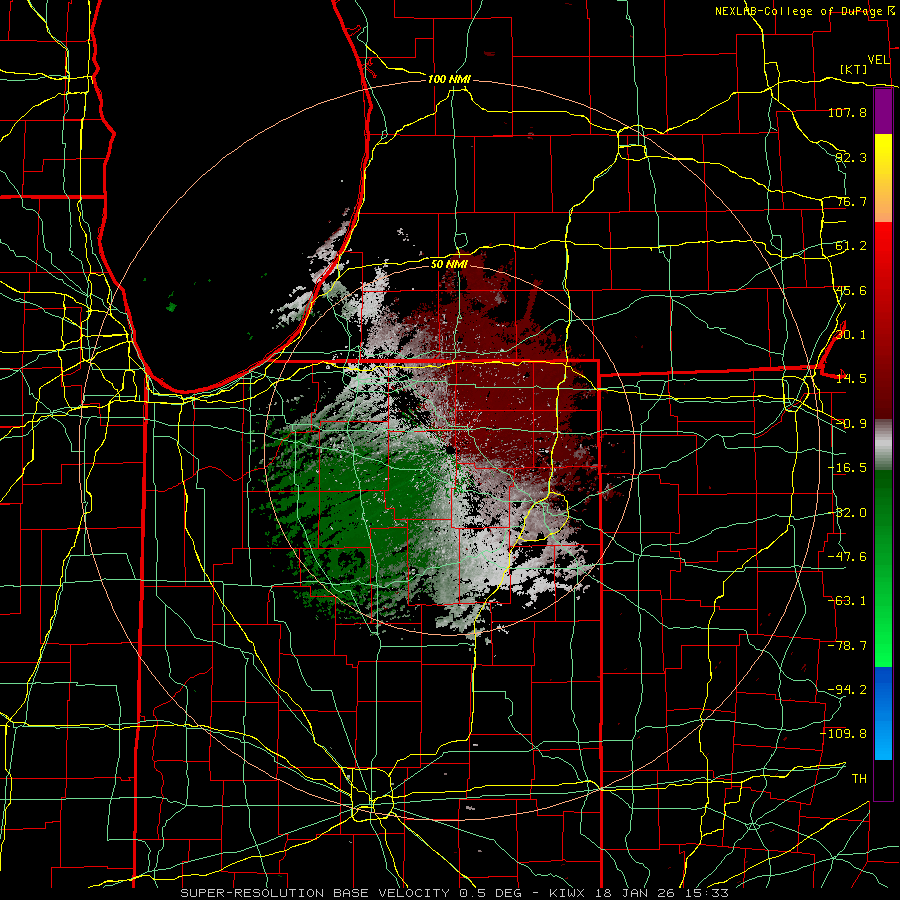Image resolution: width=900 pixels, height=900 pixels.
Task: Click the [KT] units label
Action: tap(854, 69)
